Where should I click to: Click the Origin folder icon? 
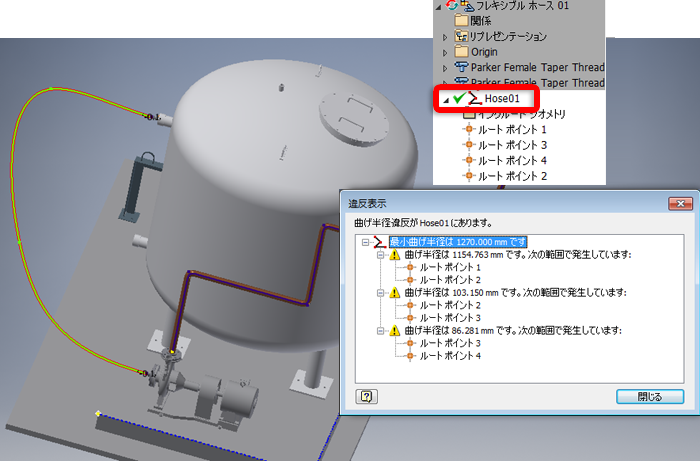click(461, 51)
